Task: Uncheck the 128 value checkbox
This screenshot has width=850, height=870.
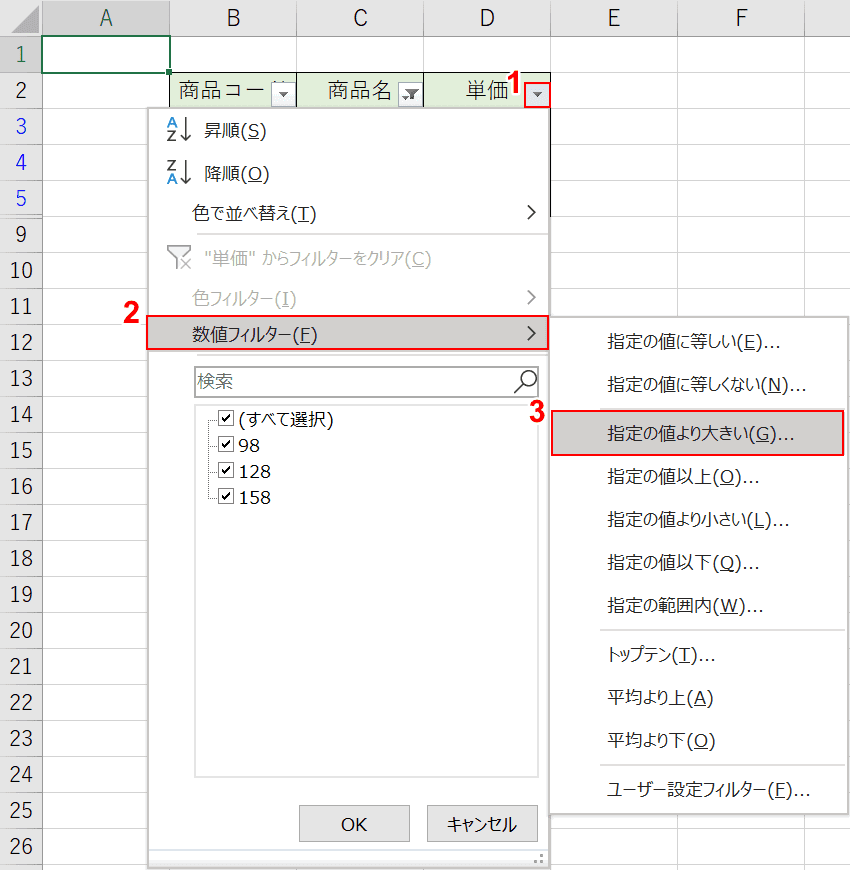Action: [226, 470]
